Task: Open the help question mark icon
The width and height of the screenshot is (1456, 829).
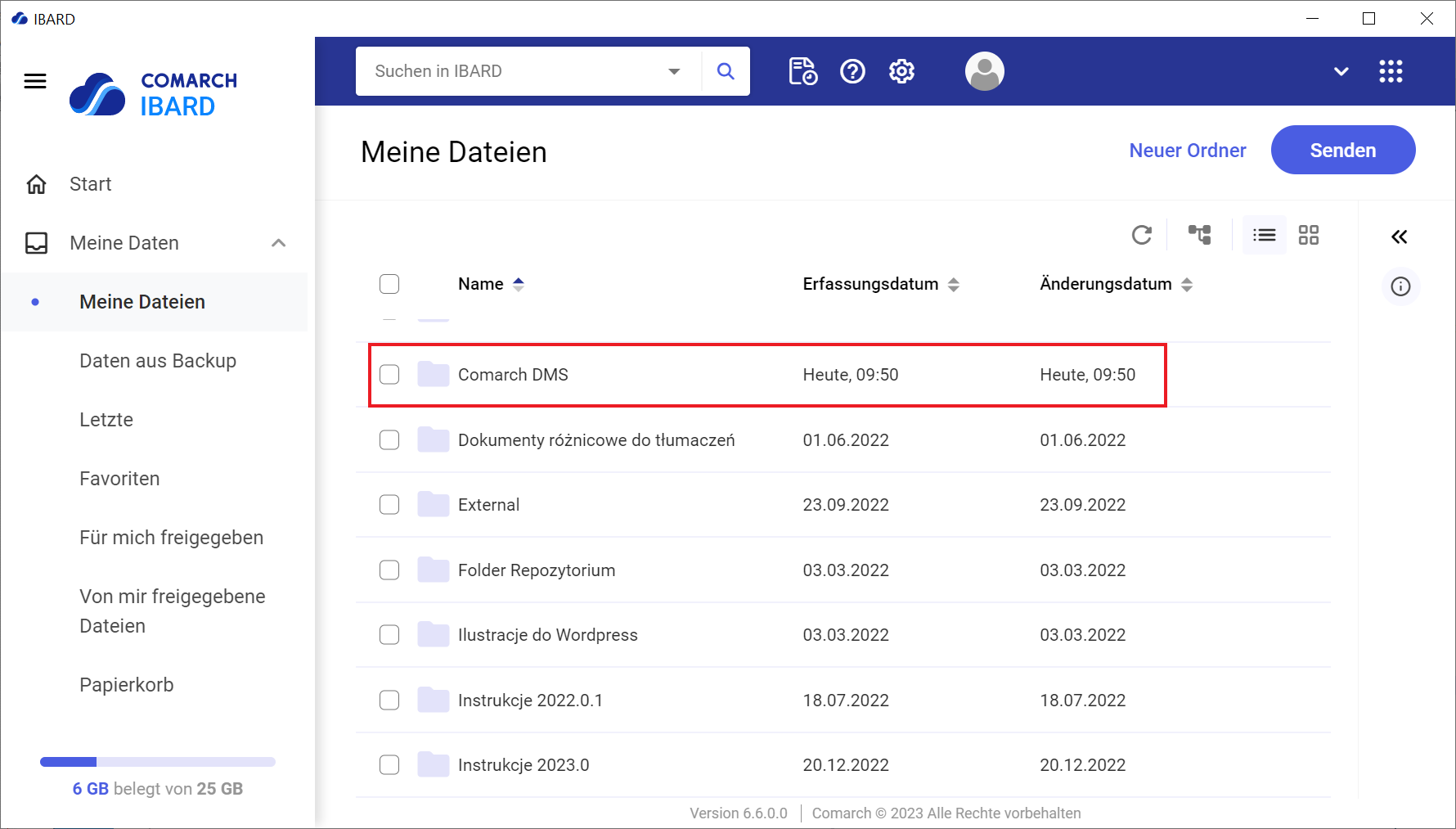Action: [852, 71]
